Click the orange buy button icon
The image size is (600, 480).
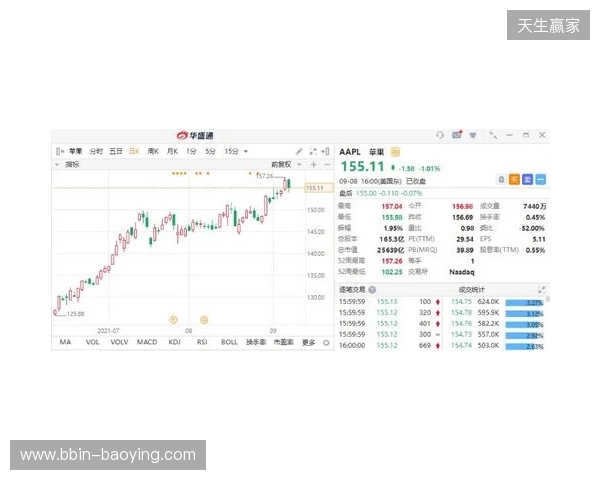pos(514,180)
